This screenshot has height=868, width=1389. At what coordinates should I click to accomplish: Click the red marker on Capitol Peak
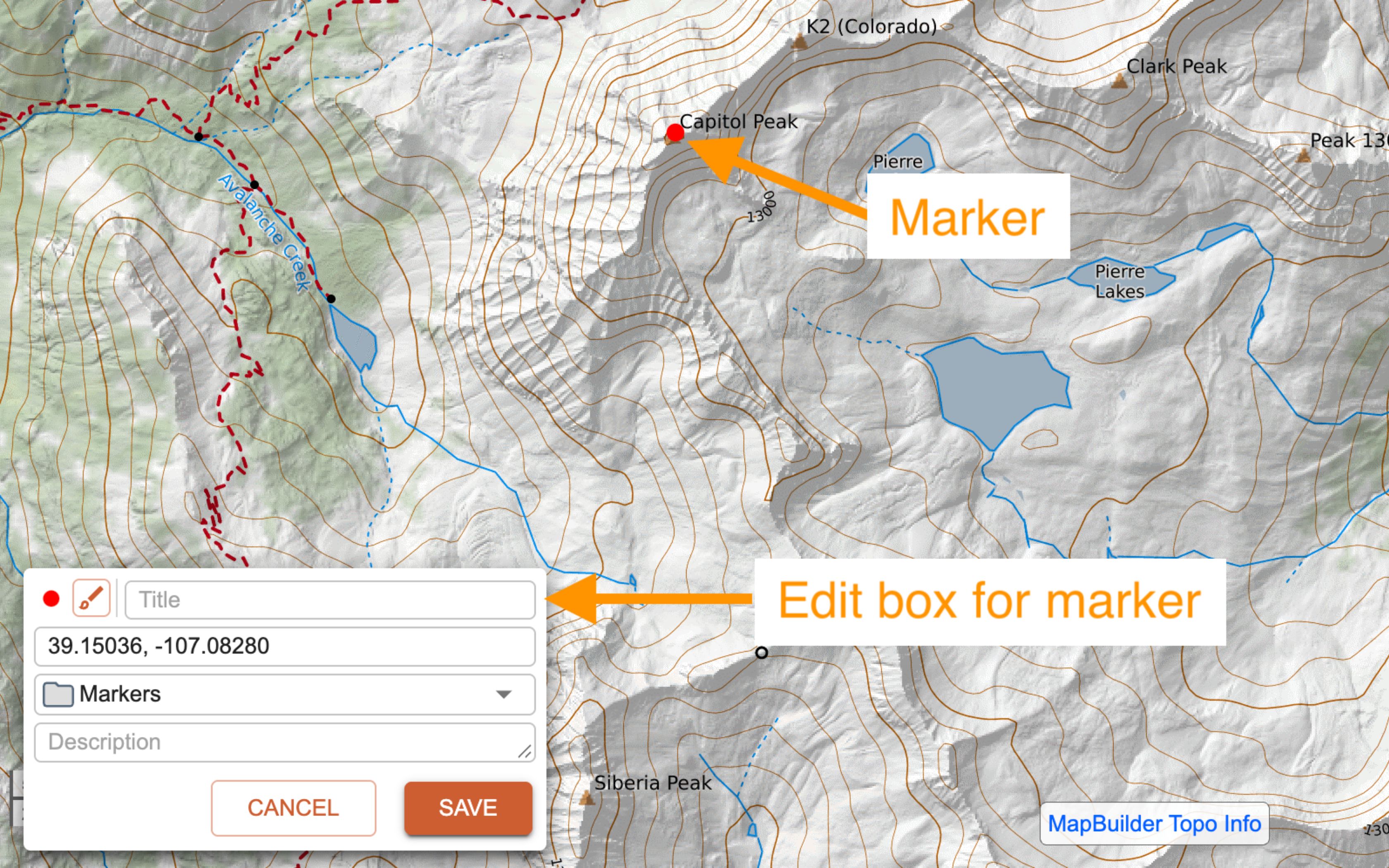(x=675, y=133)
